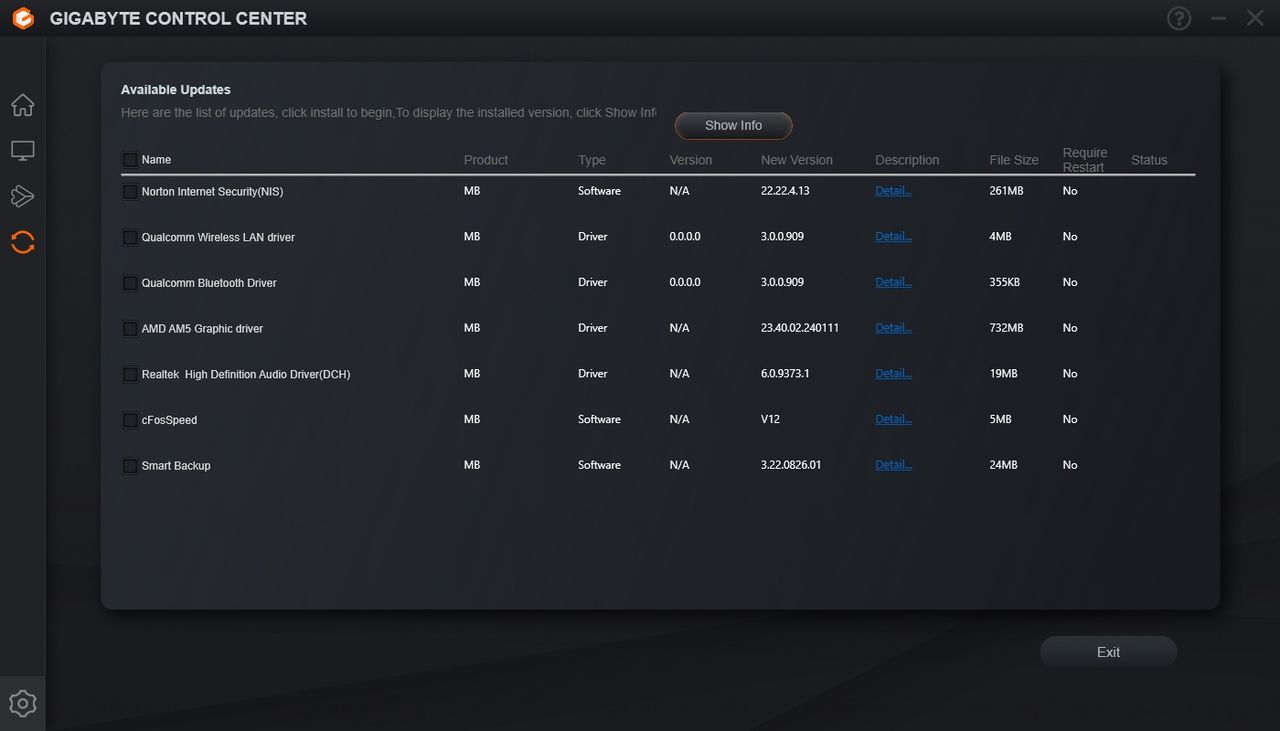Select the cFosSpeed checkbox
Screen dimensions: 1280x731
pos(130,421)
